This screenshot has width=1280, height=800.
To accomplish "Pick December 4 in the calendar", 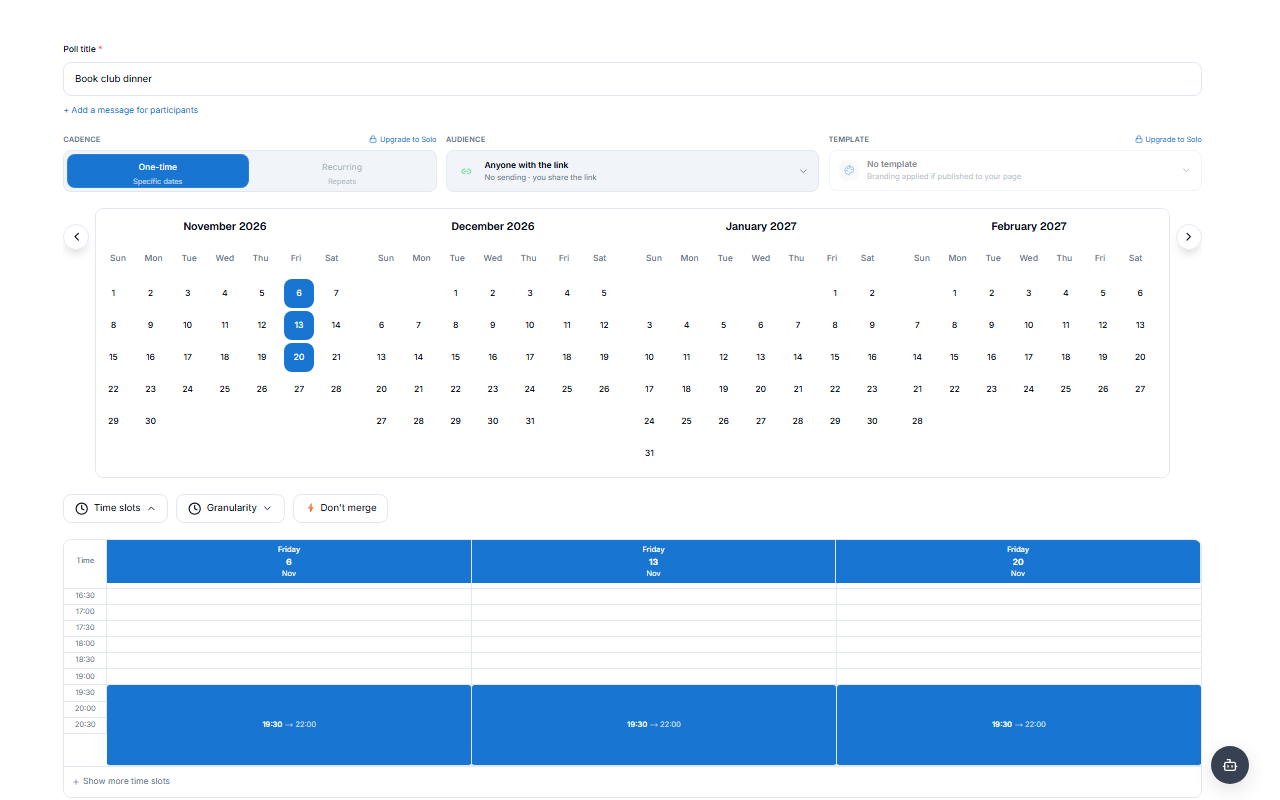I will [x=567, y=293].
